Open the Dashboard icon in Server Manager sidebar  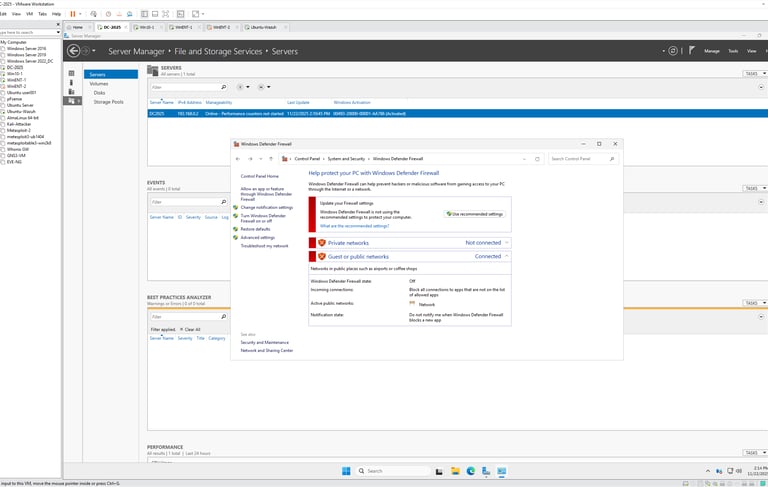(x=72, y=73)
